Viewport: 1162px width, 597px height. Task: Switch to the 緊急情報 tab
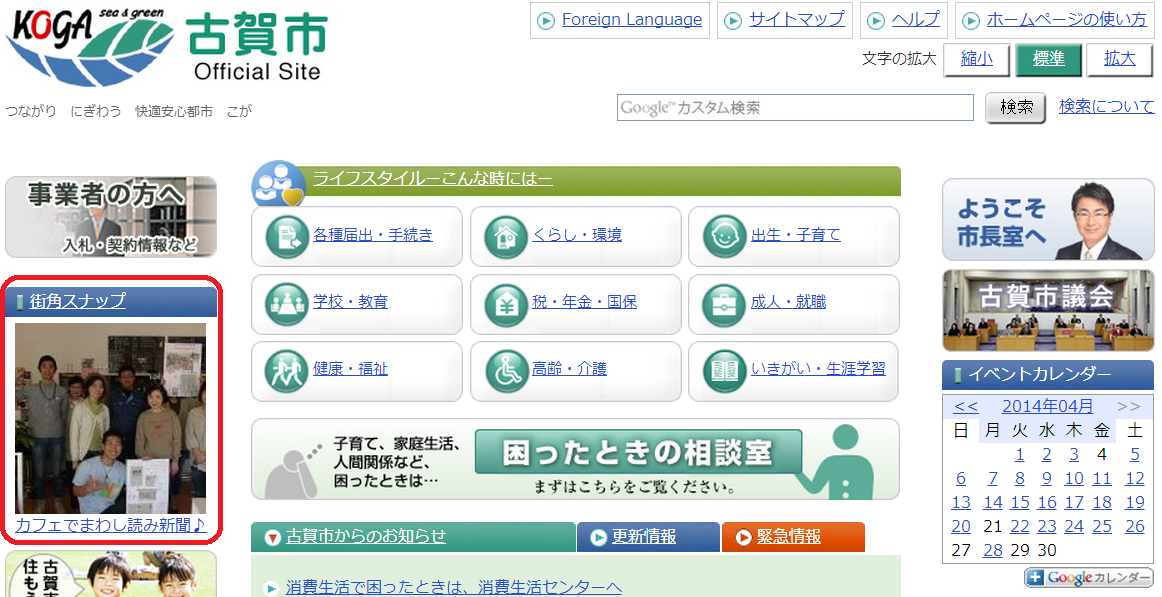click(x=792, y=537)
